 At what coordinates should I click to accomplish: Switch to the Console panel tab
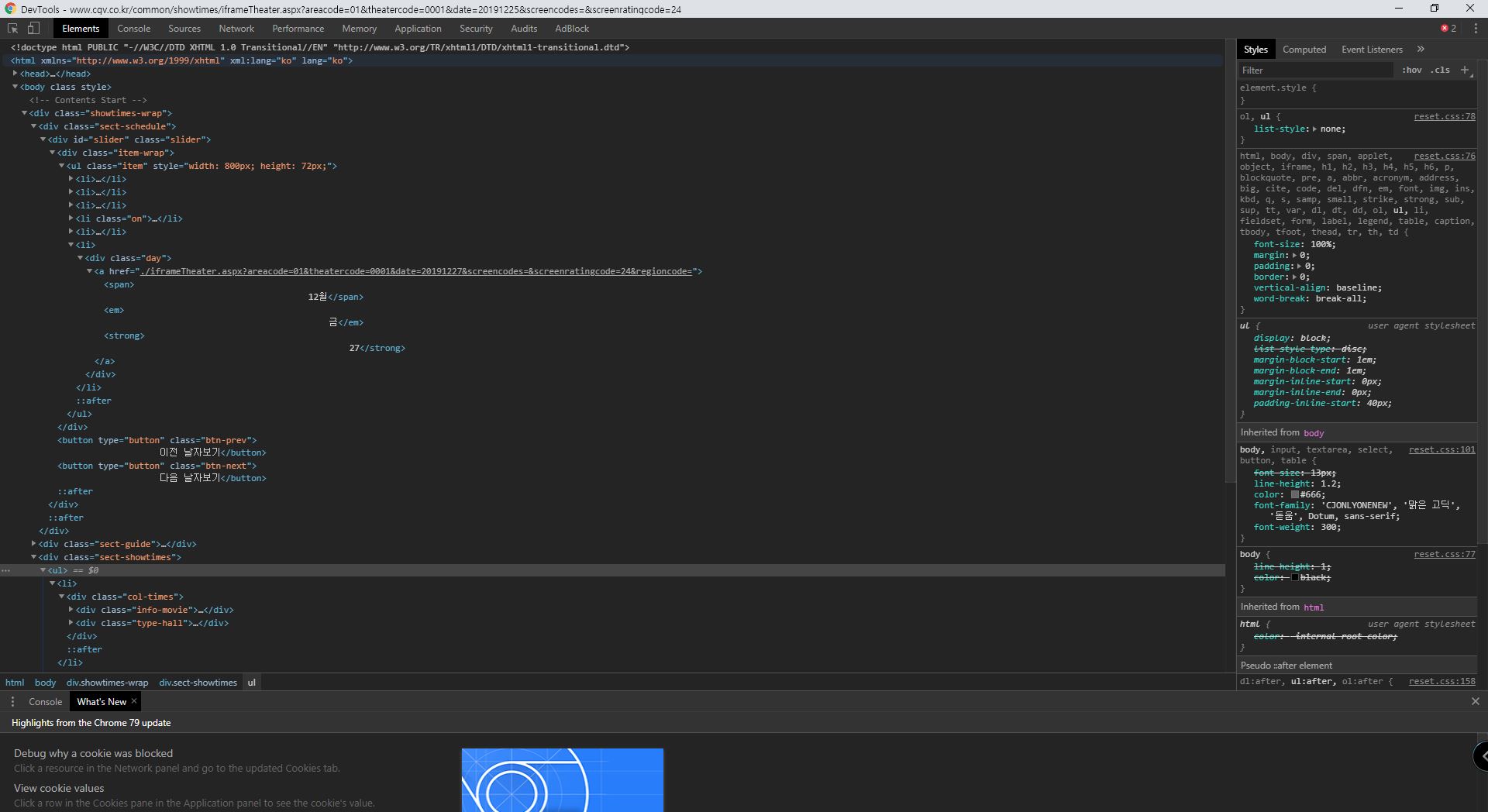(x=134, y=28)
